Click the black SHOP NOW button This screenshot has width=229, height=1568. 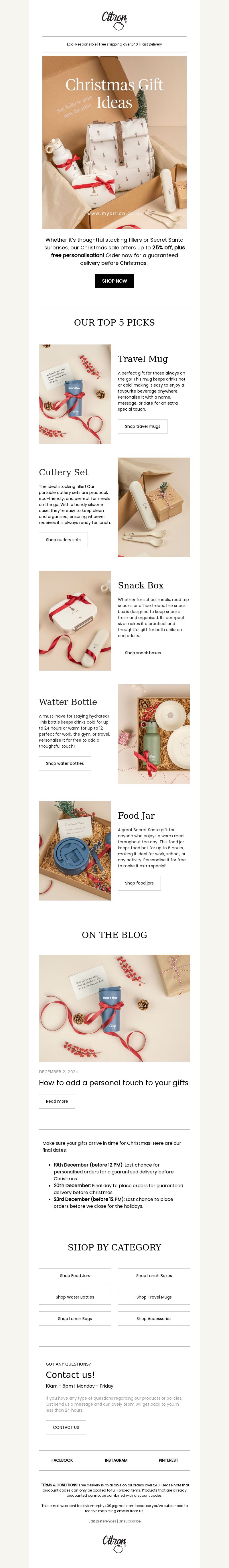114,281
